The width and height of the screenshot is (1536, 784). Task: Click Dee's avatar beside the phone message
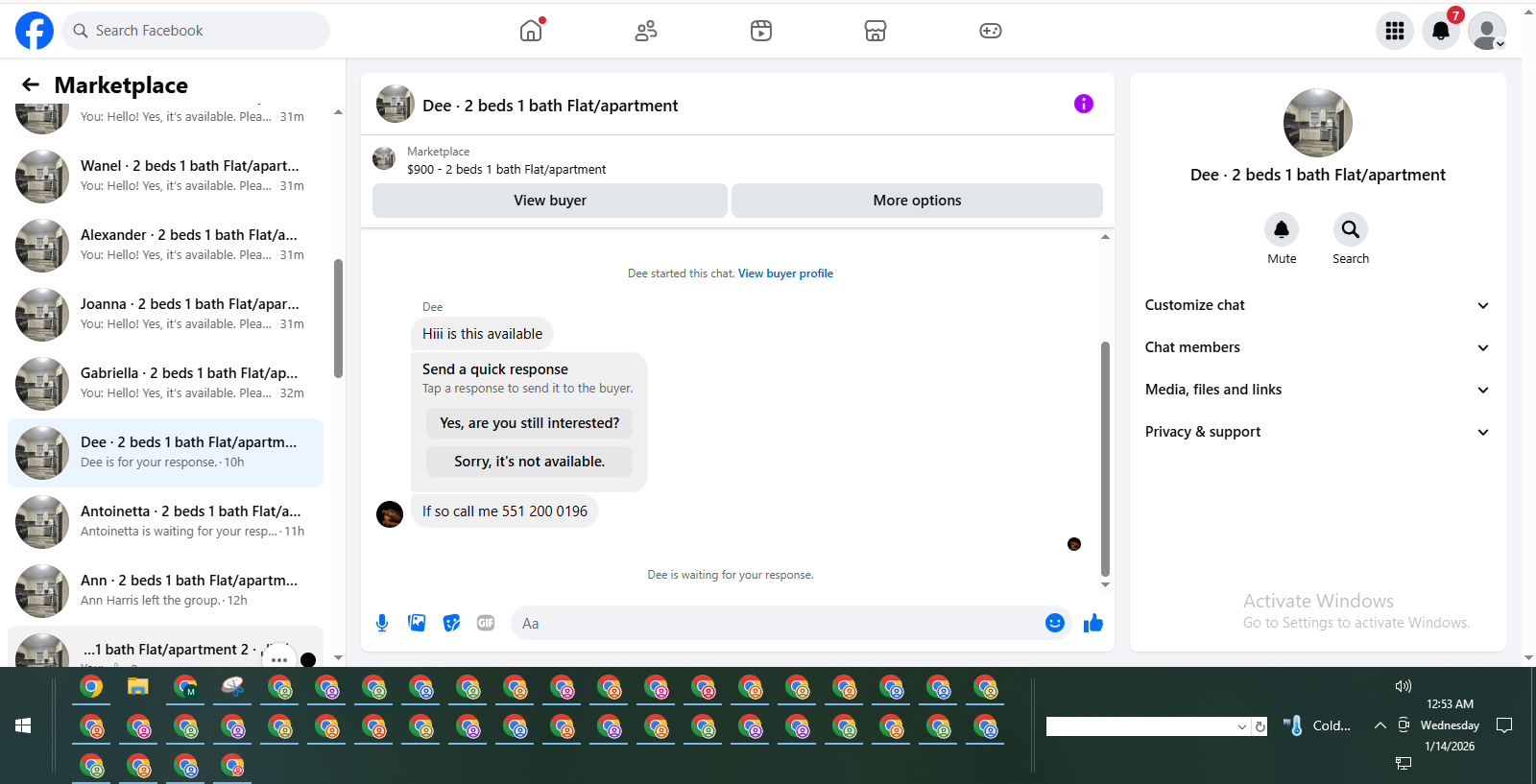(390, 514)
